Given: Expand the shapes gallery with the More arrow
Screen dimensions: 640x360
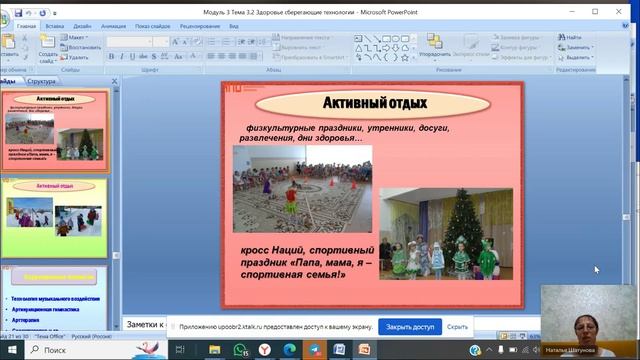Looking at the screenshot, I should [x=413, y=58].
